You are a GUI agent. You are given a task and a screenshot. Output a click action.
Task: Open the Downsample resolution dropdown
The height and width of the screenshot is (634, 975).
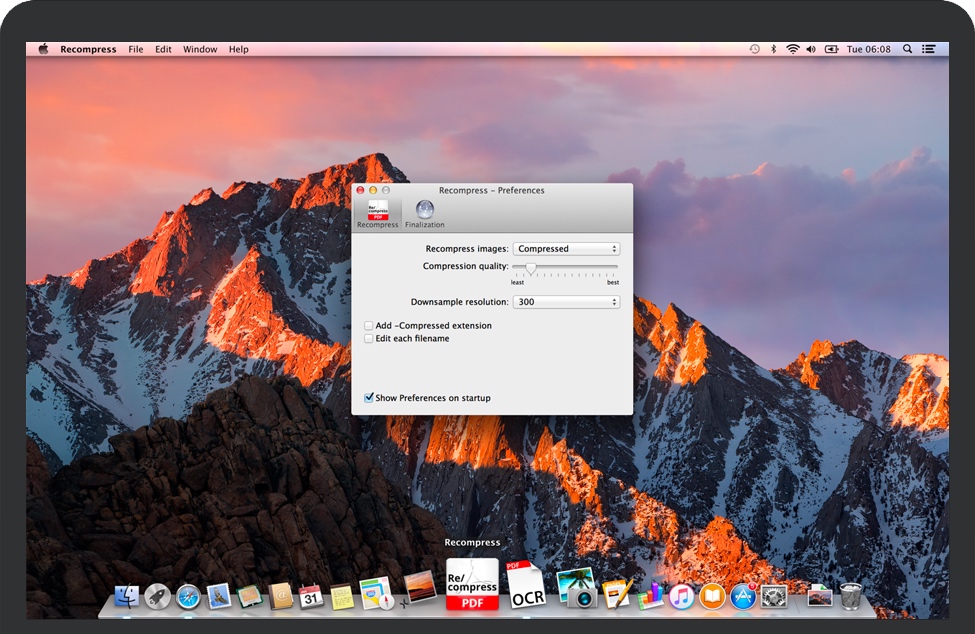(x=566, y=302)
